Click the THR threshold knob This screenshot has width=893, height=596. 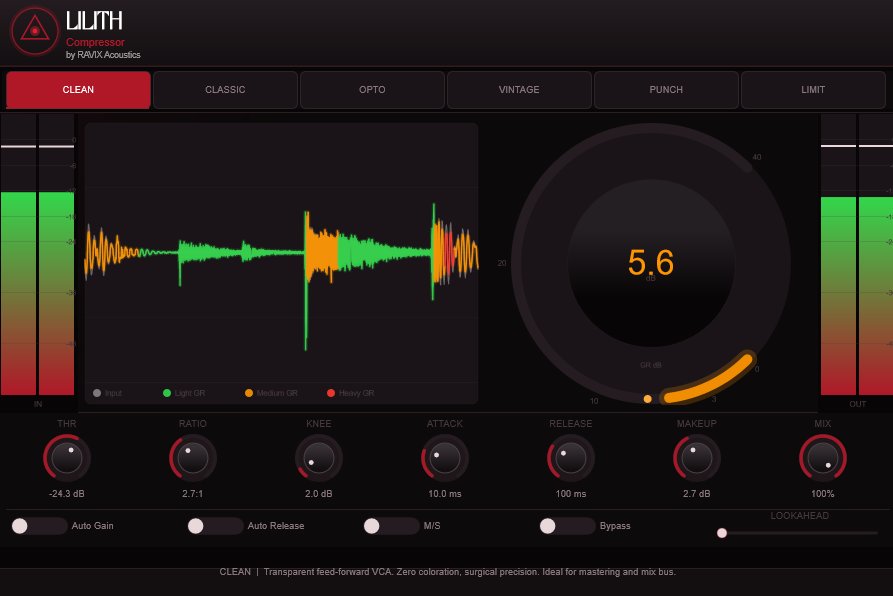click(x=67, y=458)
